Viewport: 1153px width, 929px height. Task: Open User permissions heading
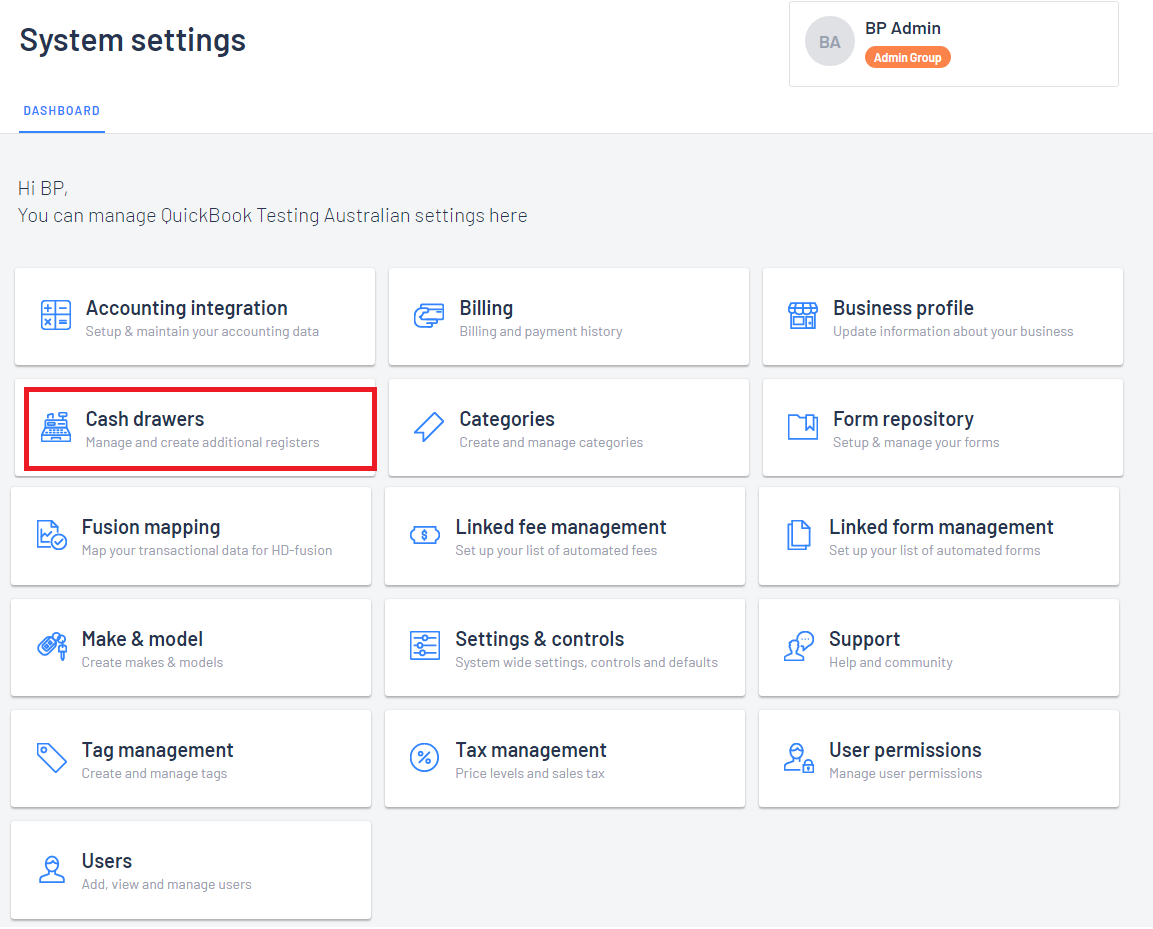(905, 750)
